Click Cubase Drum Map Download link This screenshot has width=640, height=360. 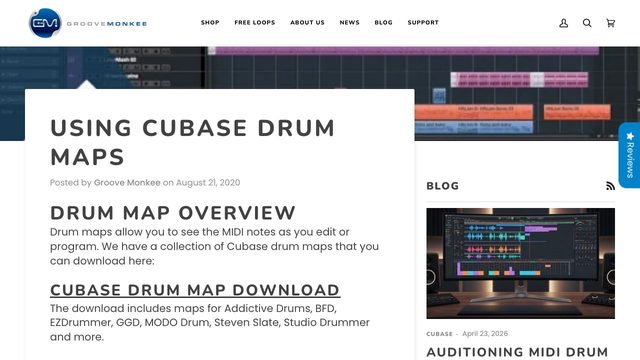(x=195, y=290)
